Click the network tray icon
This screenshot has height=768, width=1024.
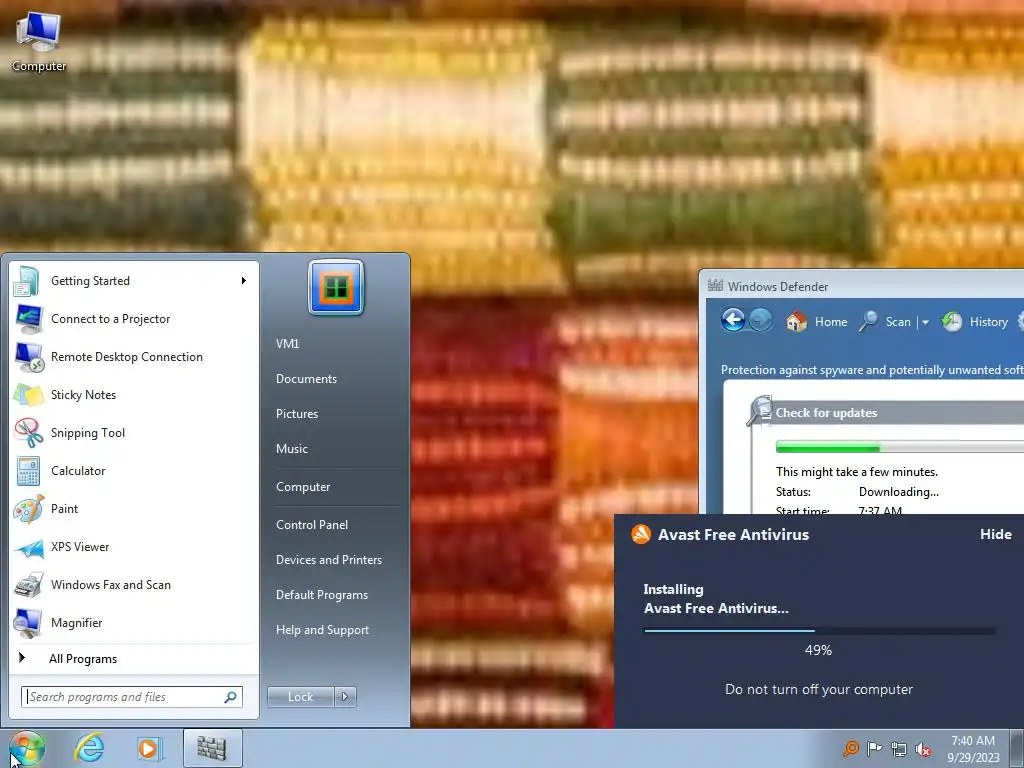899,749
